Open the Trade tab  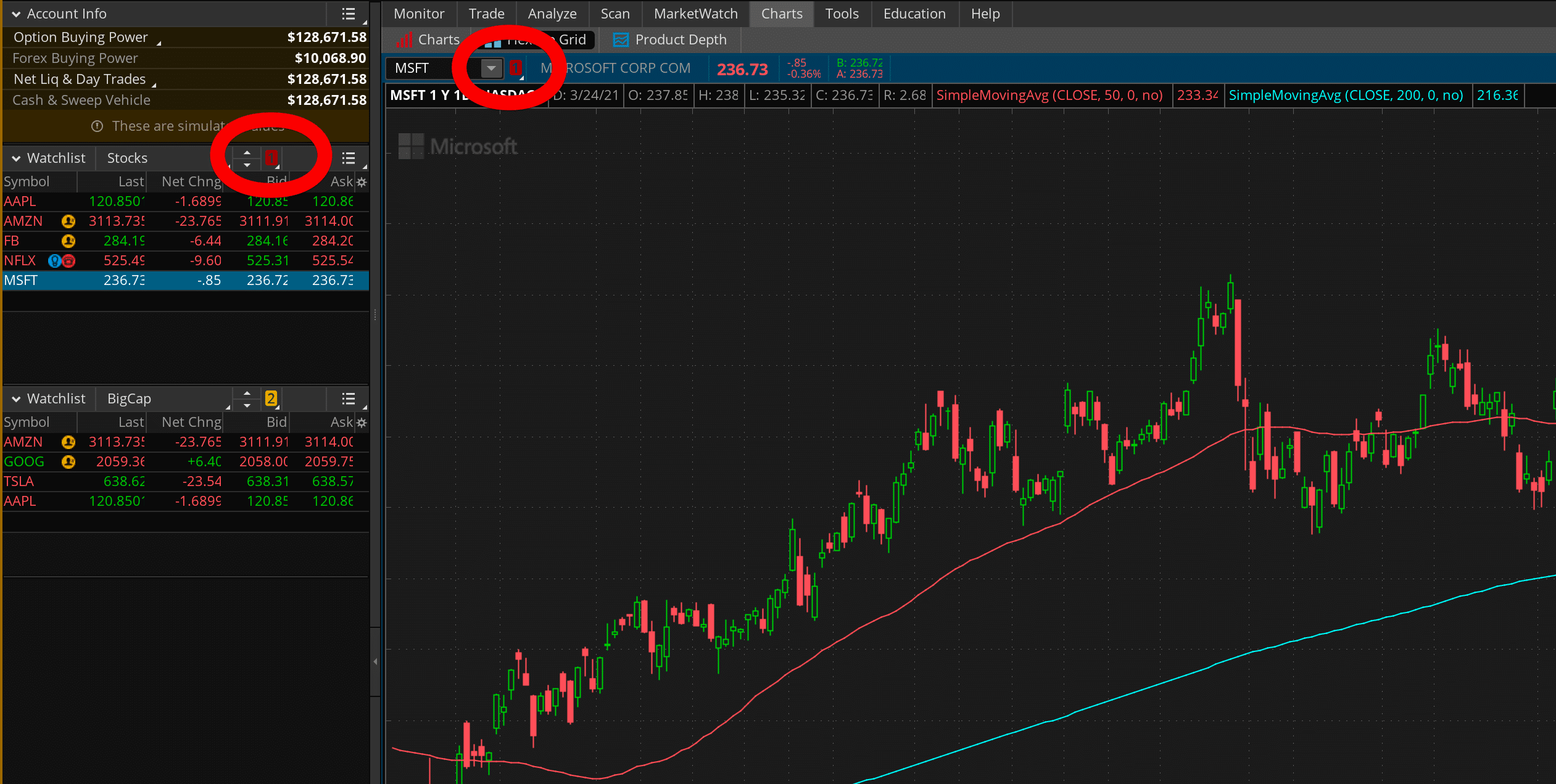[486, 14]
